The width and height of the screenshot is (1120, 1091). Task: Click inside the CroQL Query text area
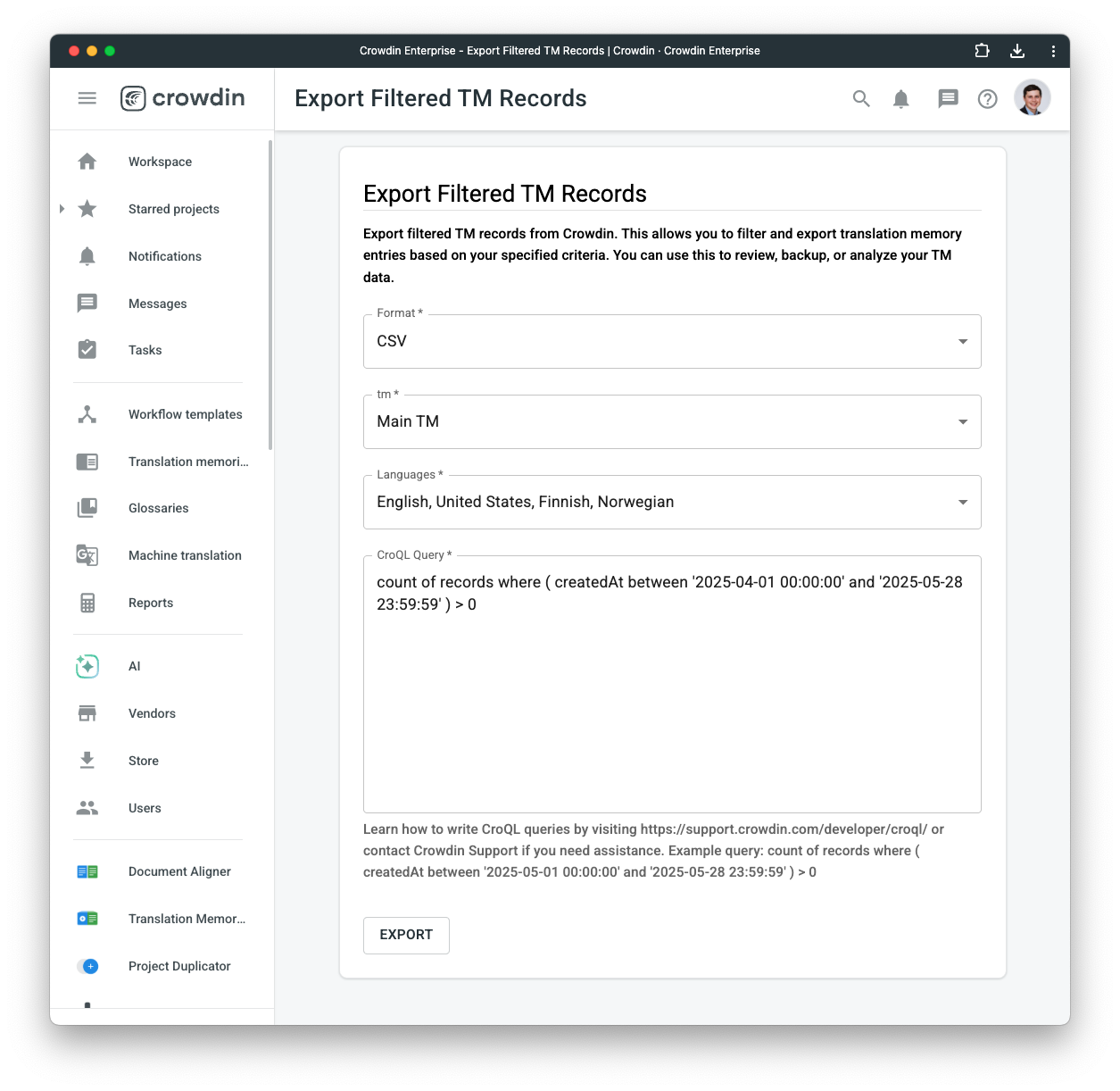pos(672,684)
